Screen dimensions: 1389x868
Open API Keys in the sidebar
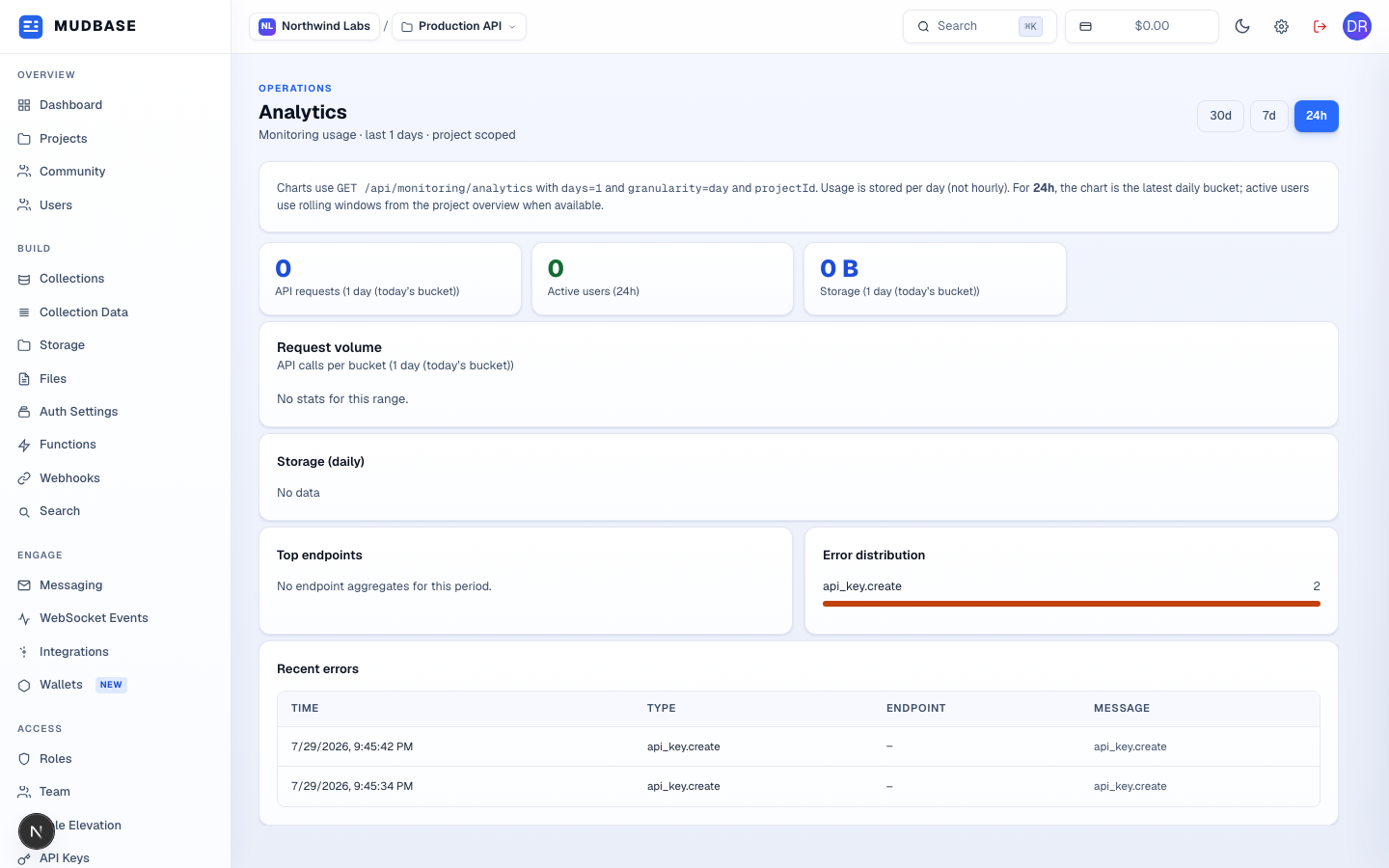(115, 857)
